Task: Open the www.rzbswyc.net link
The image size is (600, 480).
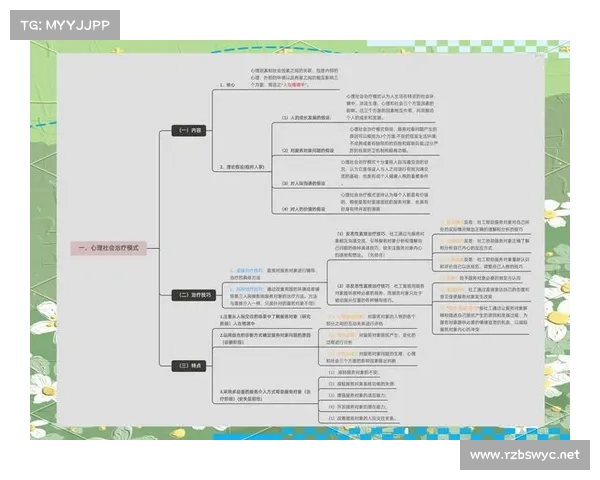Action: (524, 455)
